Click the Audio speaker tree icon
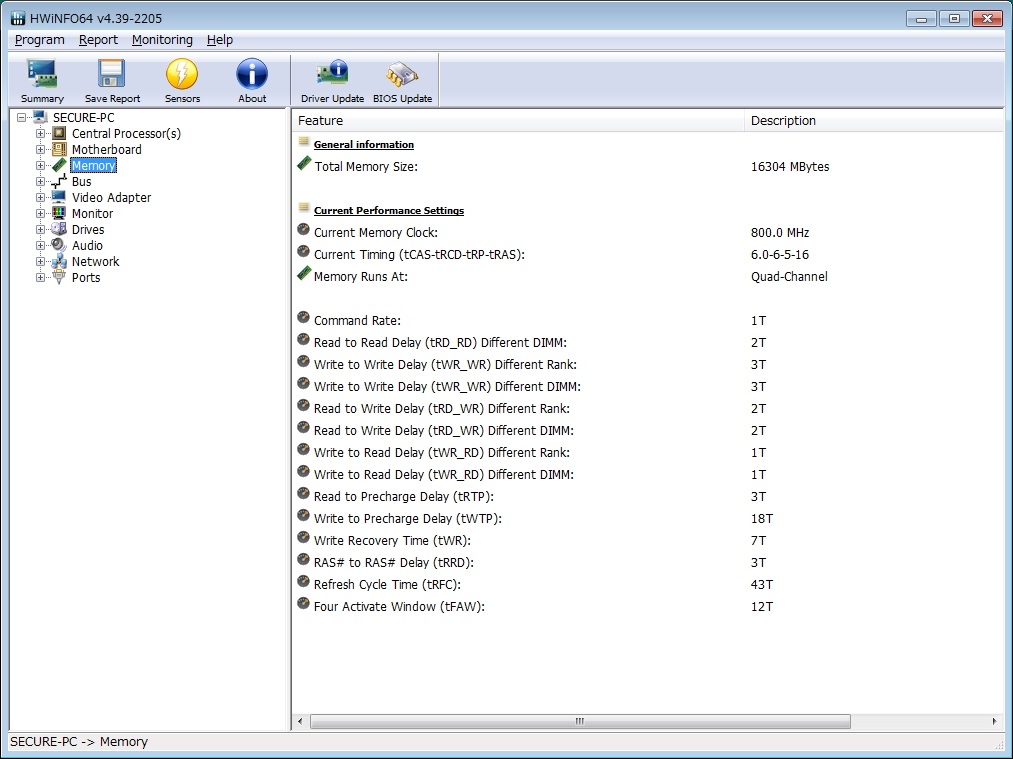 pyautogui.click(x=59, y=245)
